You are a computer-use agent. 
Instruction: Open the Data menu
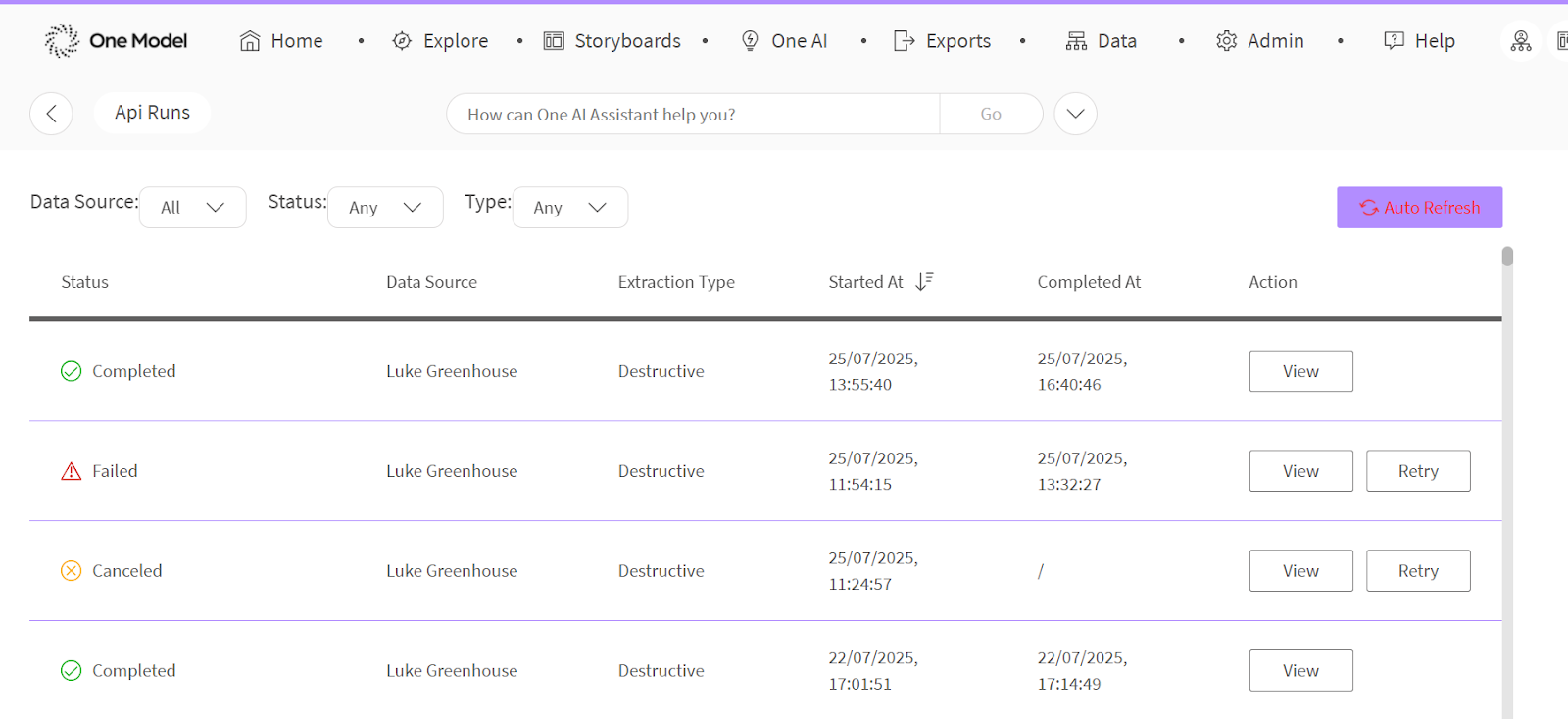click(x=1102, y=41)
